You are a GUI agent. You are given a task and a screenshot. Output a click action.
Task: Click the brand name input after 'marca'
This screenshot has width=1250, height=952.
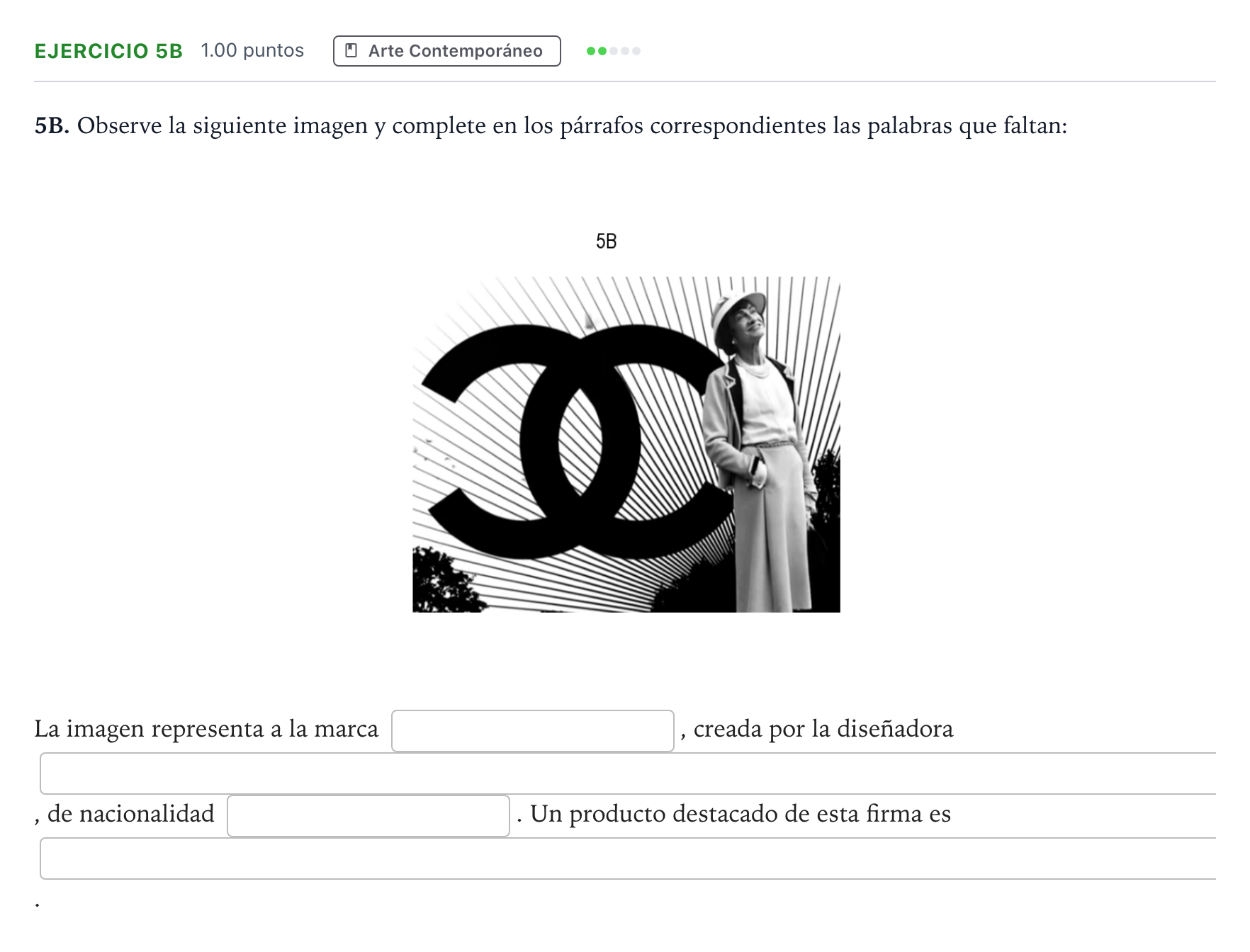click(532, 730)
